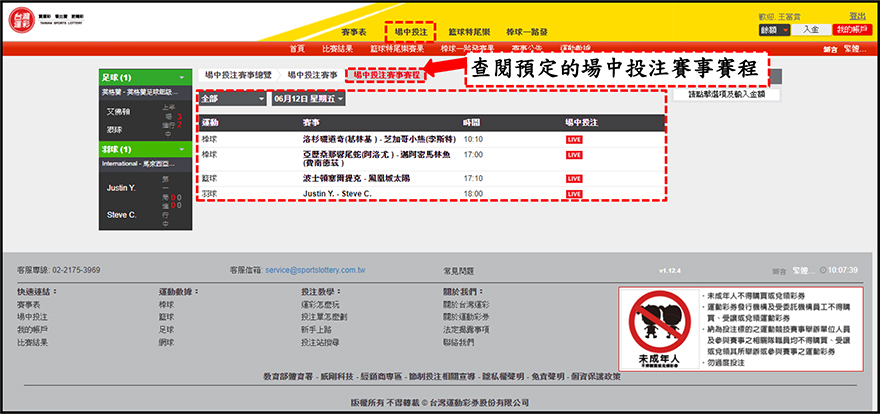Click LIVE badge for 17:10 basketball match
This screenshot has width=880, height=414.
pyautogui.click(x=574, y=178)
